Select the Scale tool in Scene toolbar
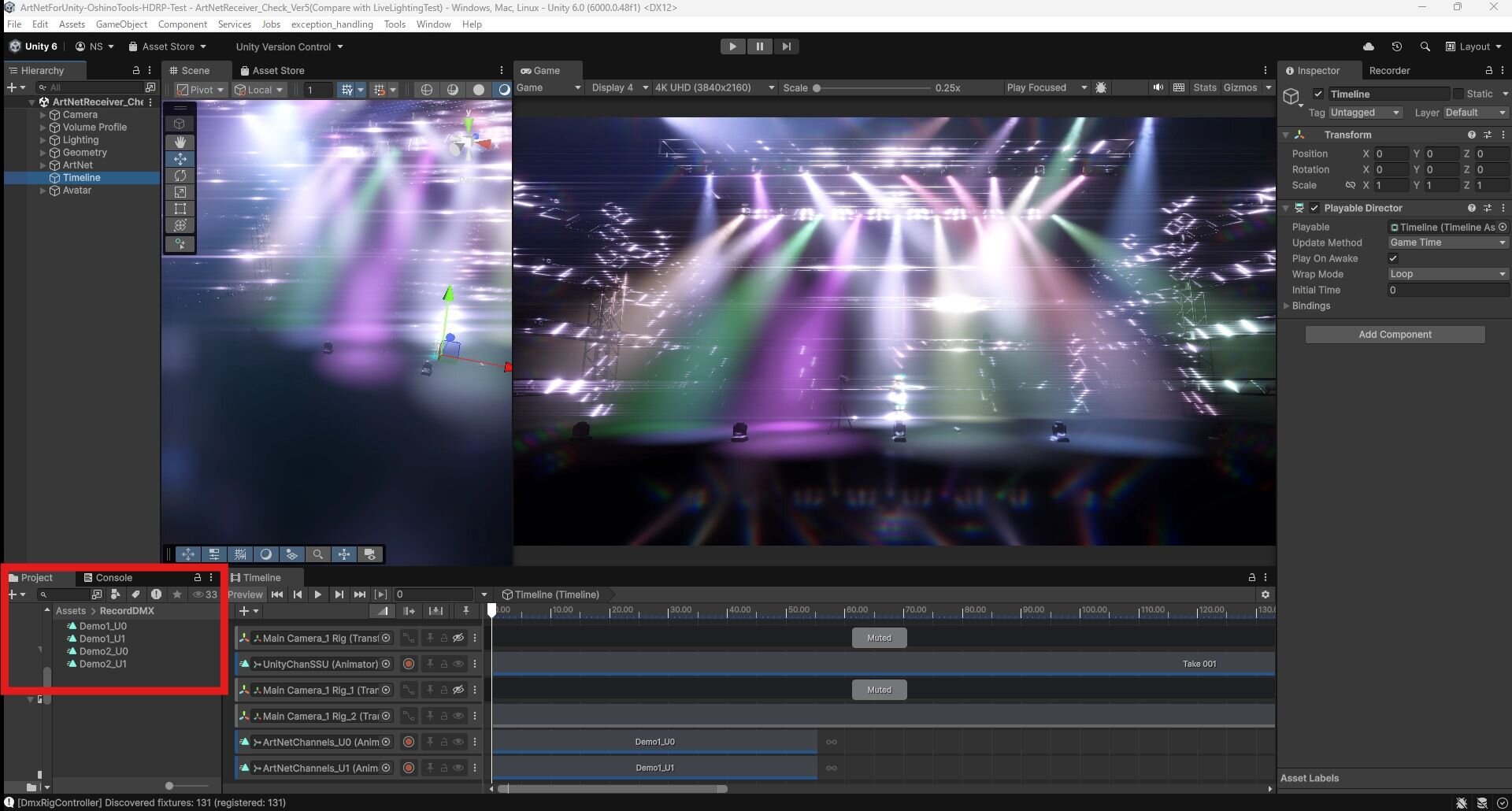The image size is (1512, 811). (x=180, y=192)
